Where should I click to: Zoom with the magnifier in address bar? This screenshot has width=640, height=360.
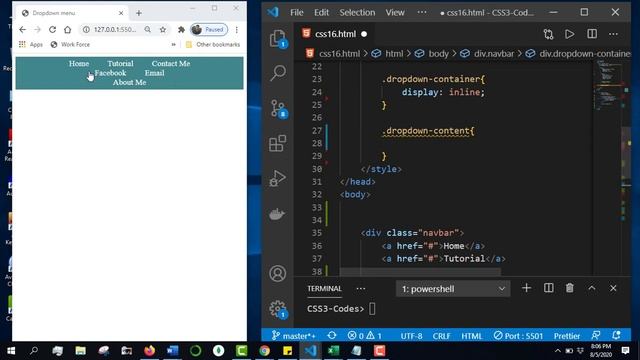[x=148, y=29]
